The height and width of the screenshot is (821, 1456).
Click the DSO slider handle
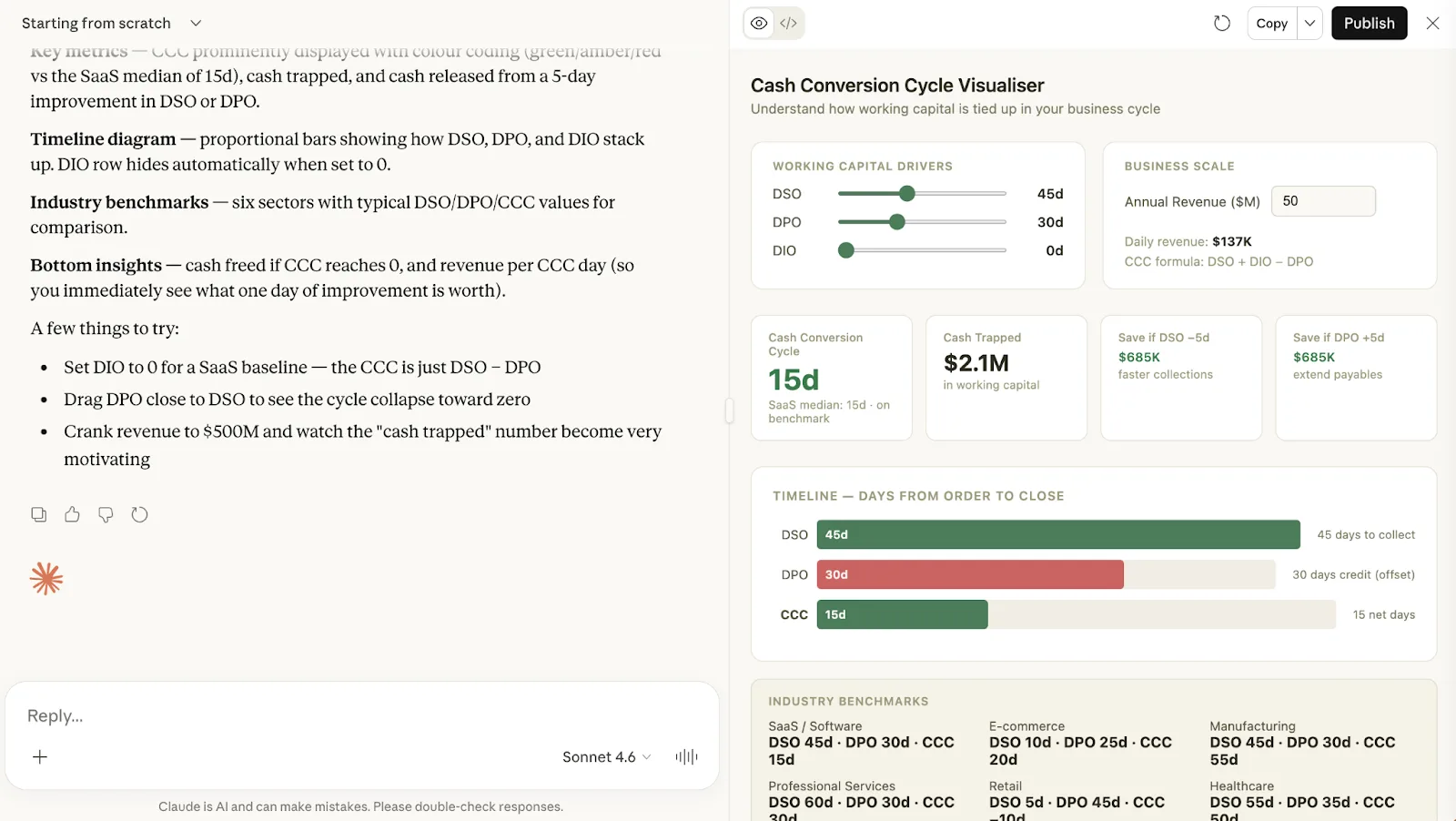click(906, 193)
